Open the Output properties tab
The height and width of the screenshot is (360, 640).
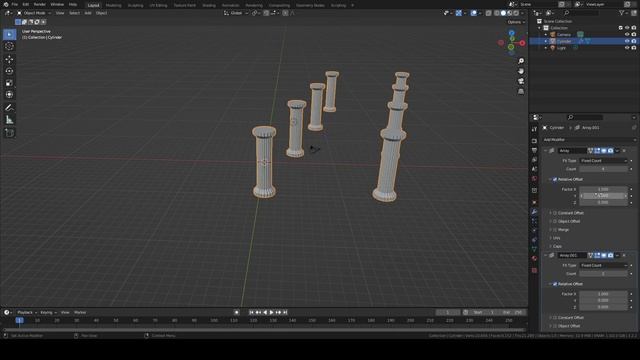(534, 151)
